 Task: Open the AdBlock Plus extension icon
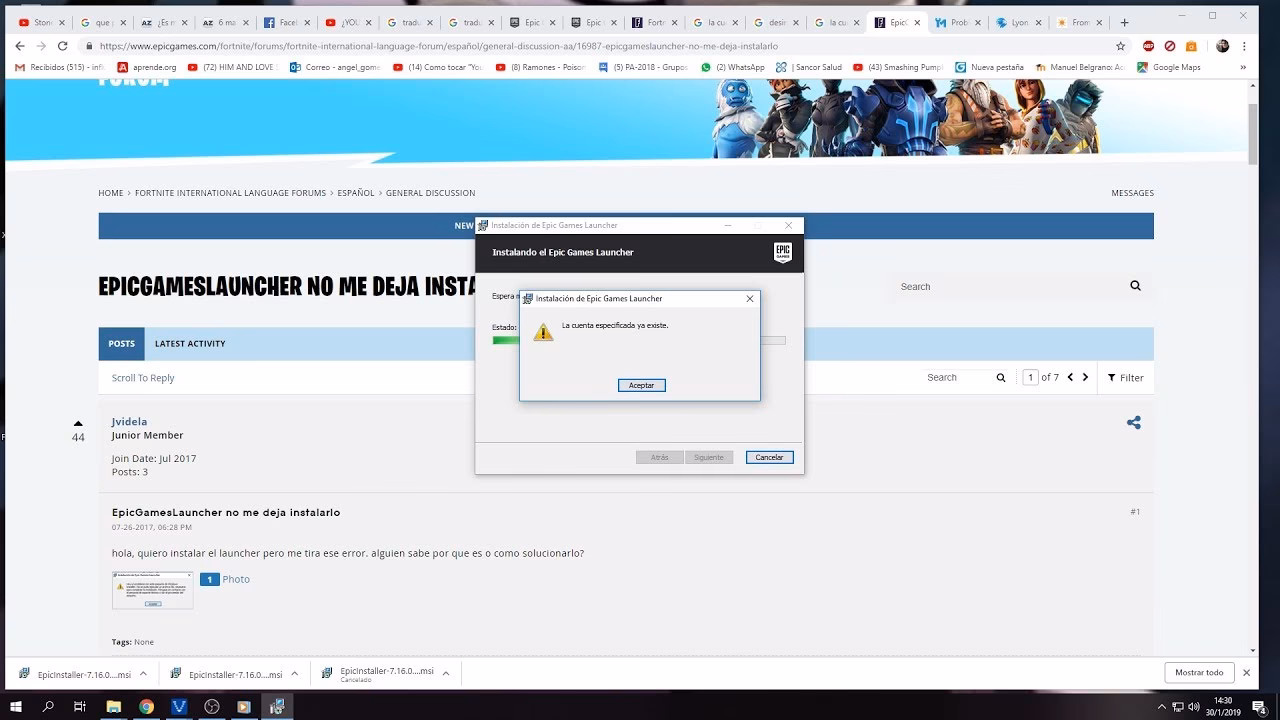coord(1148,46)
